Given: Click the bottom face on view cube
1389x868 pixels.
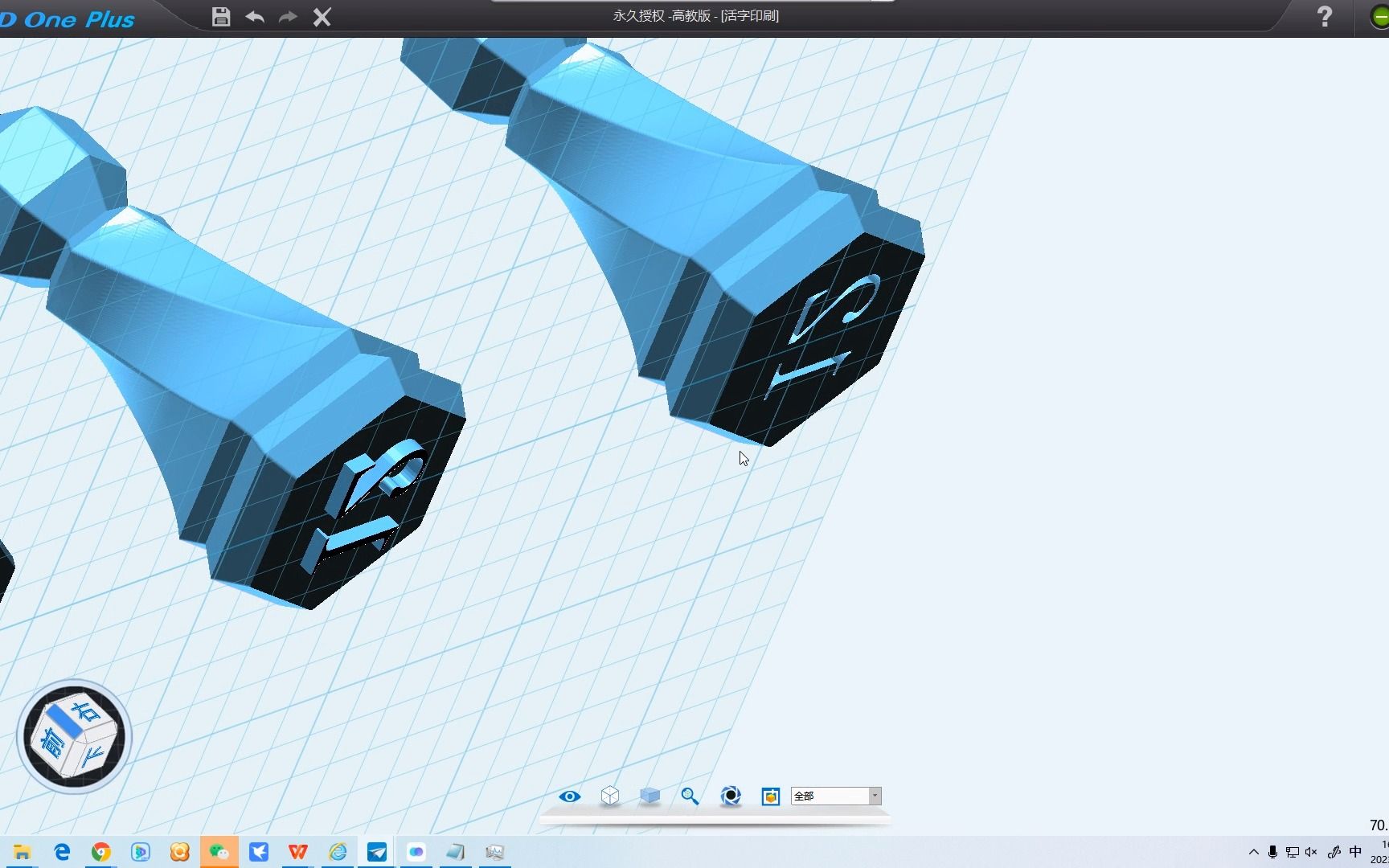Looking at the screenshot, I should click(x=93, y=757).
